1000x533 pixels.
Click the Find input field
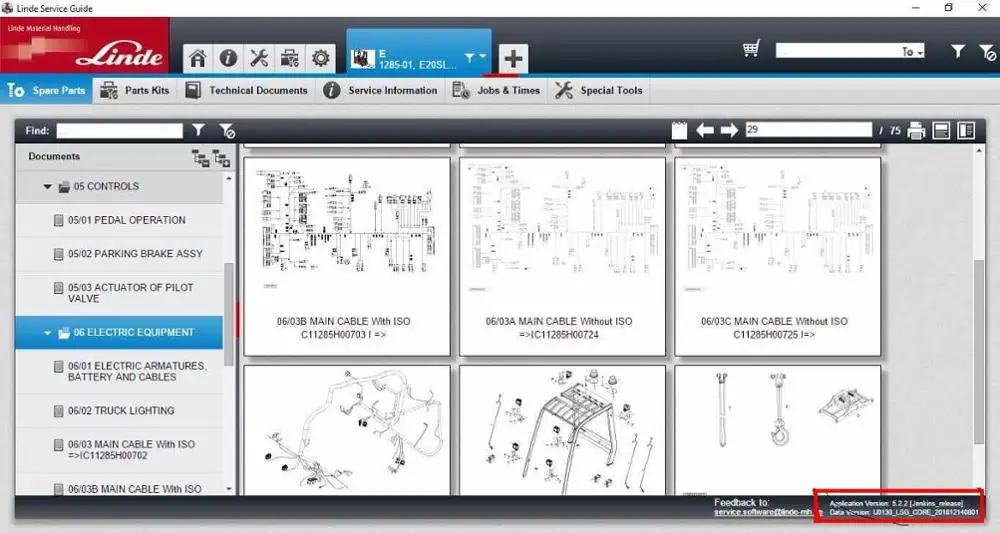click(119, 131)
